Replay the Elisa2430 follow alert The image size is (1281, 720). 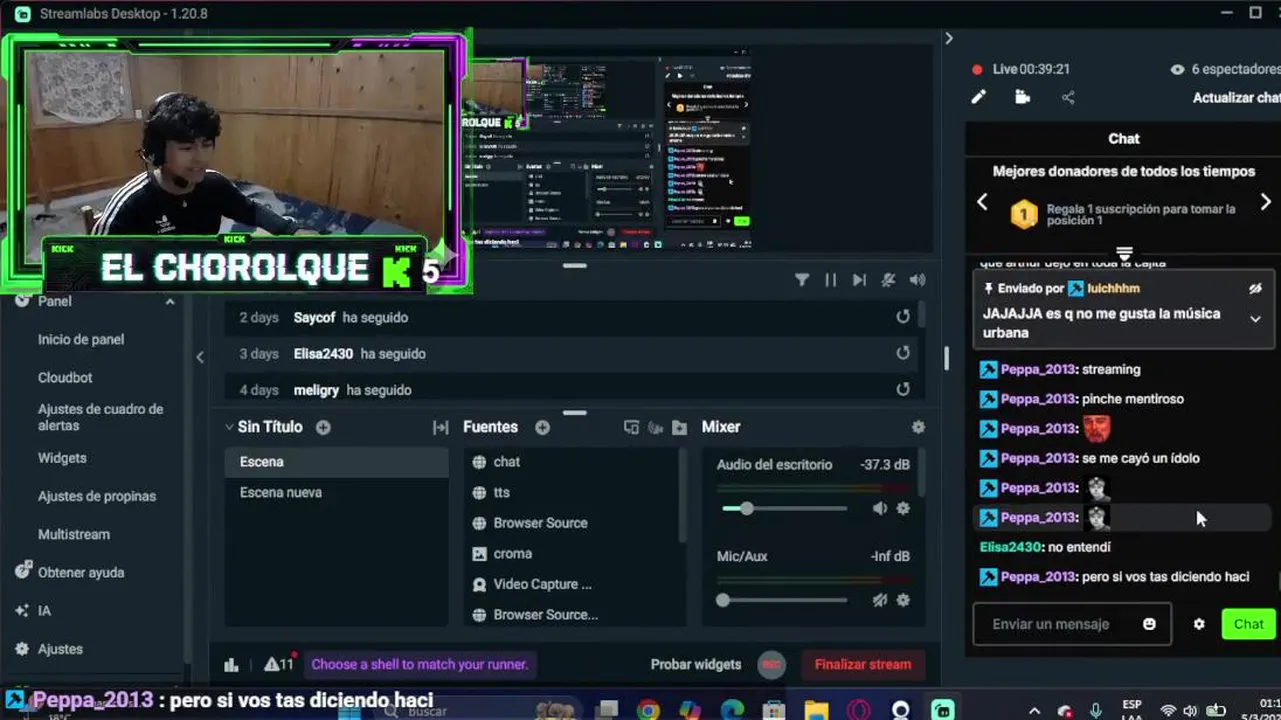(x=903, y=353)
